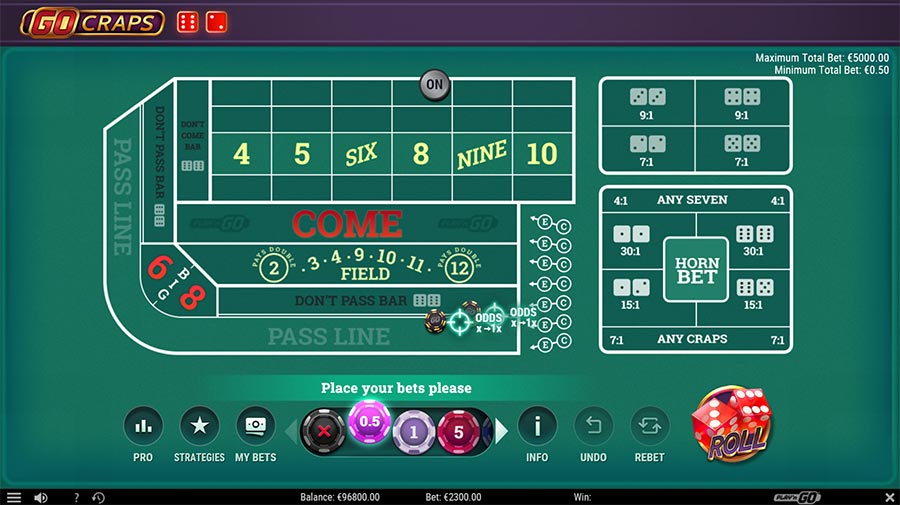Open the help question mark icon
Image resolution: width=900 pixels, height=505 pixels.
click(x=76, y=497)
